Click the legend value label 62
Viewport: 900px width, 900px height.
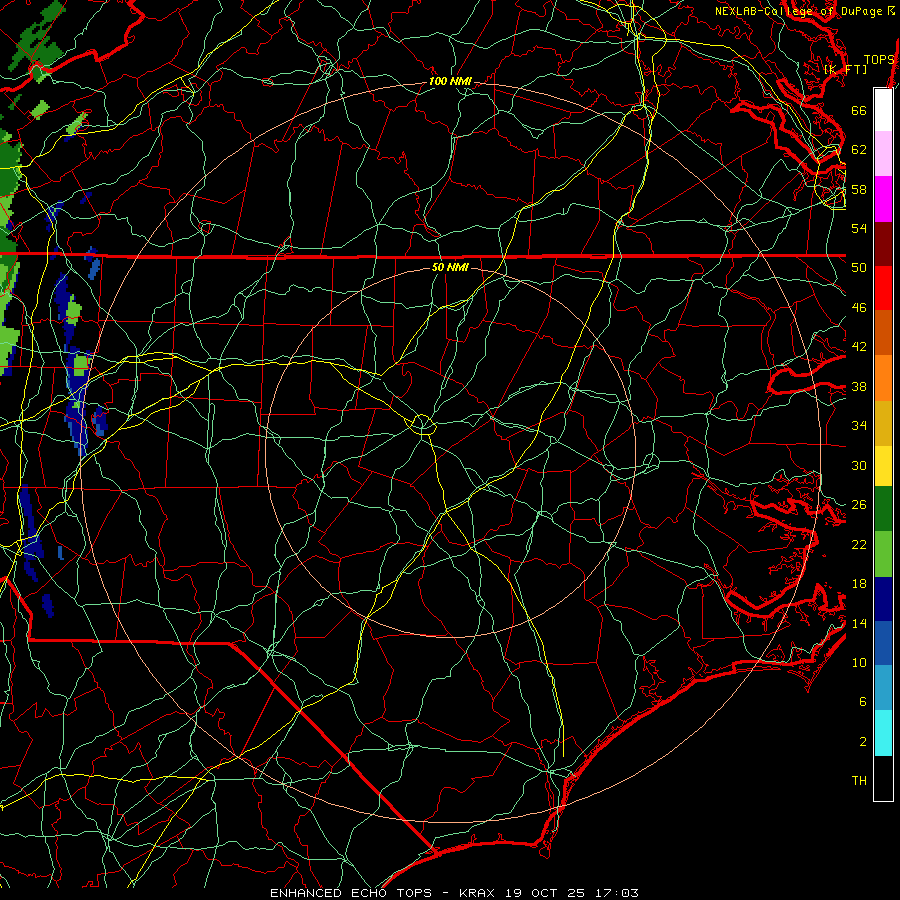click(x=859, y=150)
